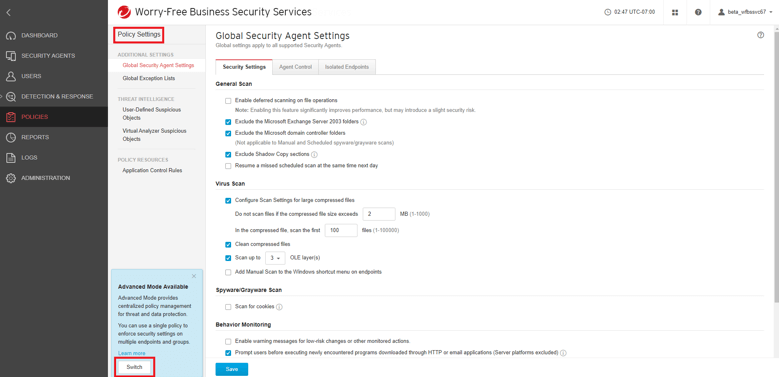
Task: Show info icon for Scan for cookies
Action: 279,307
